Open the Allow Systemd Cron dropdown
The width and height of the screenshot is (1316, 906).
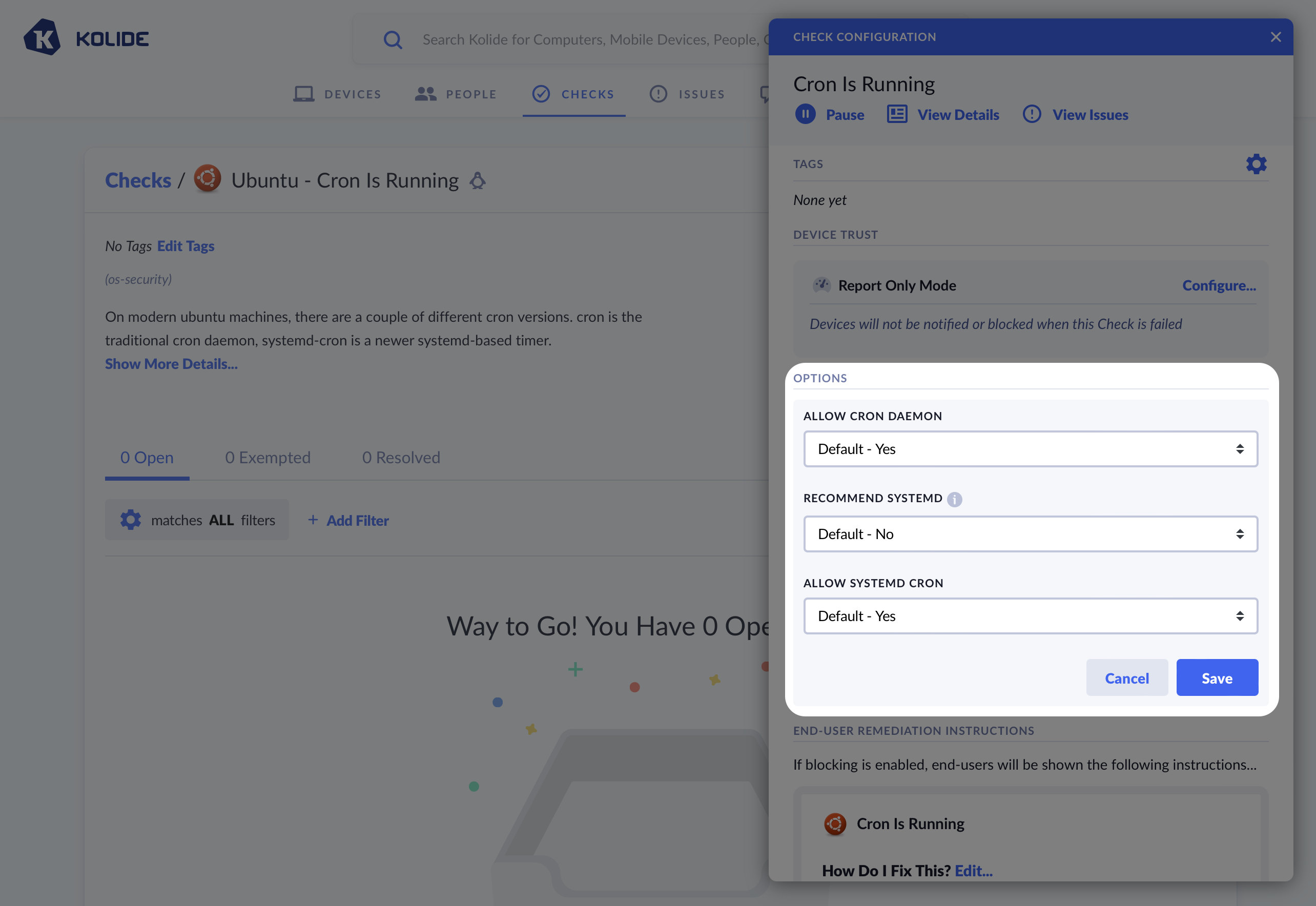click(1030, 616)
